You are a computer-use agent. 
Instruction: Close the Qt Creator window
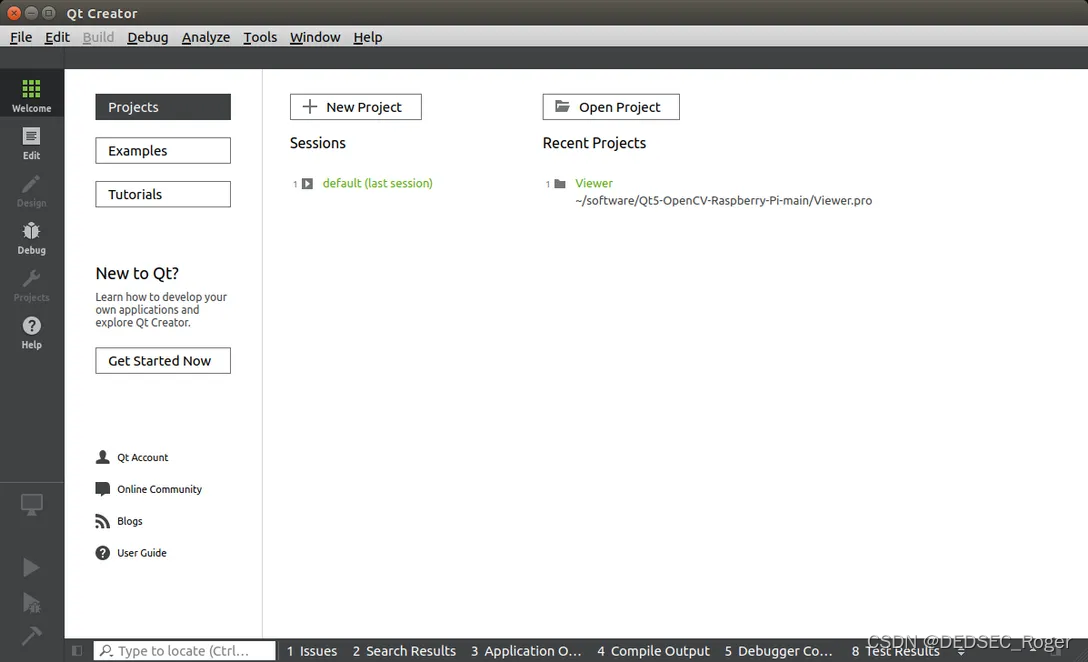point(14,13)
